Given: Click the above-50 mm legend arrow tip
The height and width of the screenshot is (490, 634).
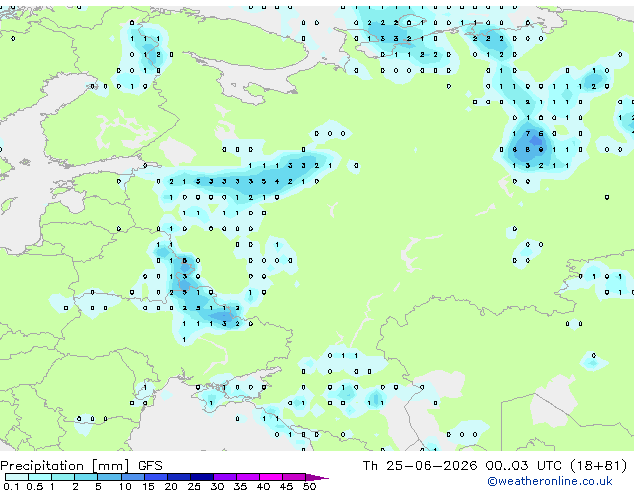Looking at the screenshot, I should 317,477.
